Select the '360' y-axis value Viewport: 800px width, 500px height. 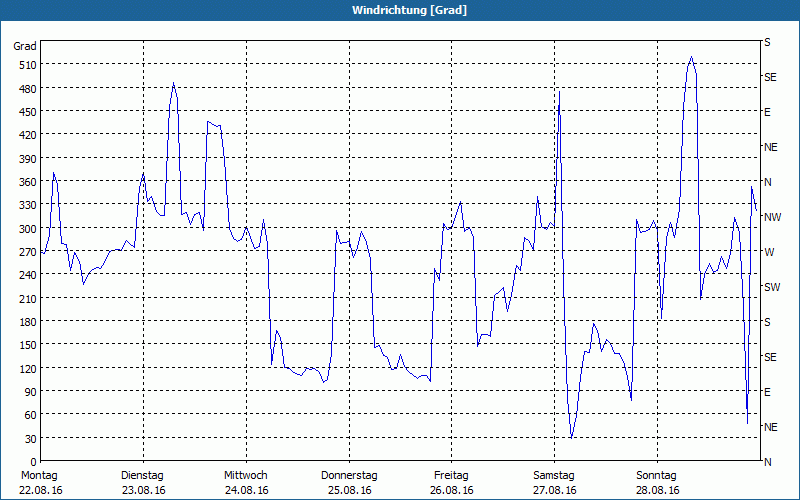point(28,182)
